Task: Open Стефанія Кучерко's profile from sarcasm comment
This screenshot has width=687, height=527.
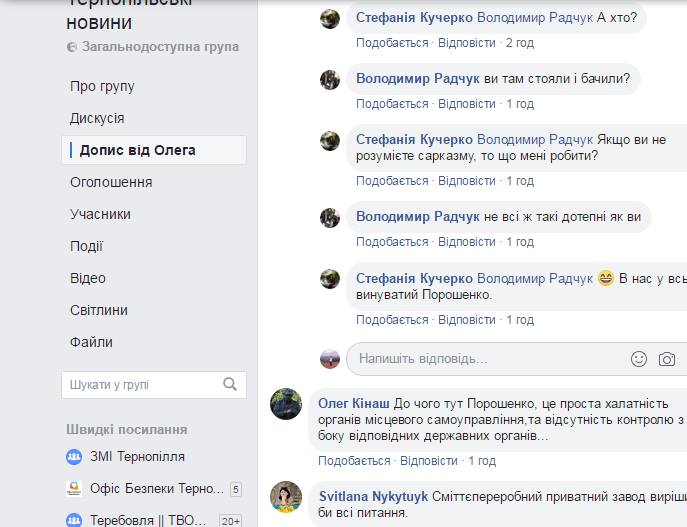Action: coord(414,139)
